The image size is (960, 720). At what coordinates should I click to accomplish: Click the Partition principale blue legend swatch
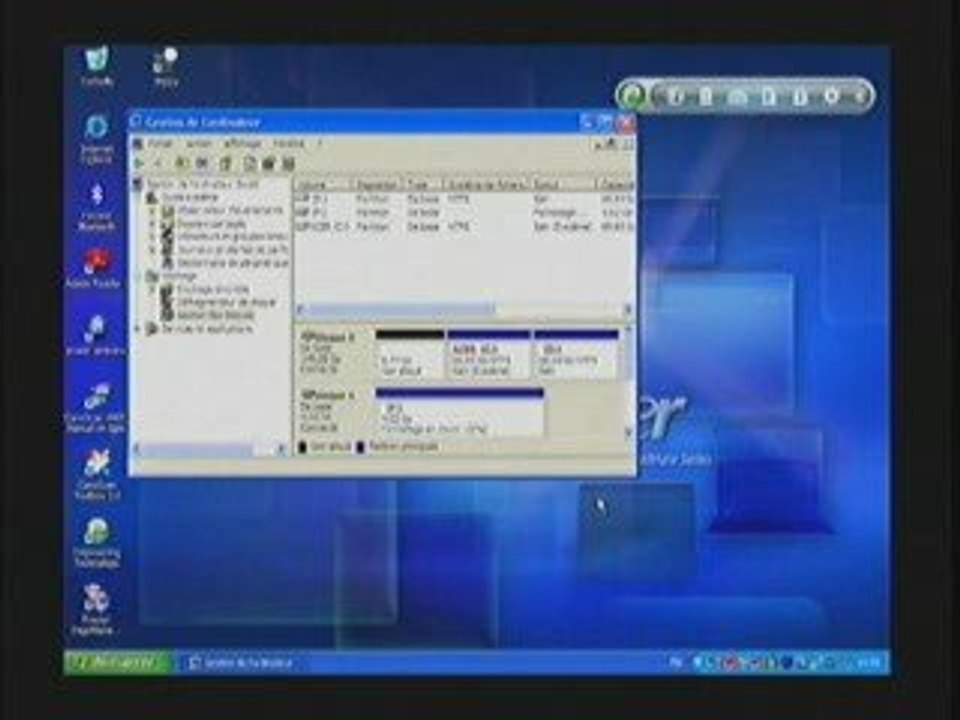(360, 448)
